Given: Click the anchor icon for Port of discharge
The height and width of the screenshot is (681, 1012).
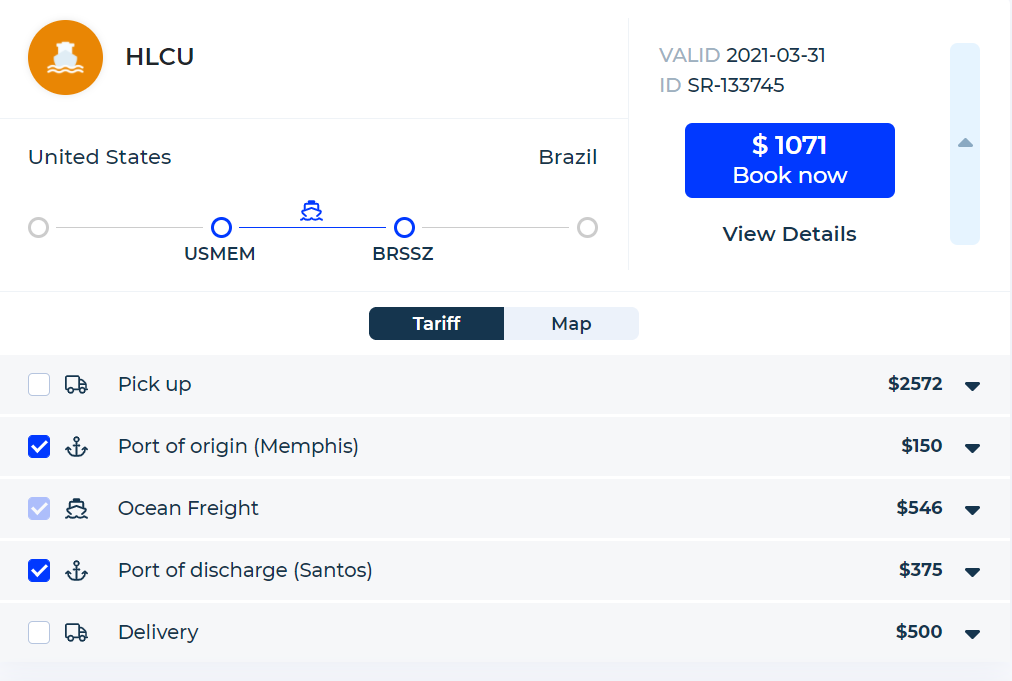Looking at the screenshot, I should pos(76,571).
